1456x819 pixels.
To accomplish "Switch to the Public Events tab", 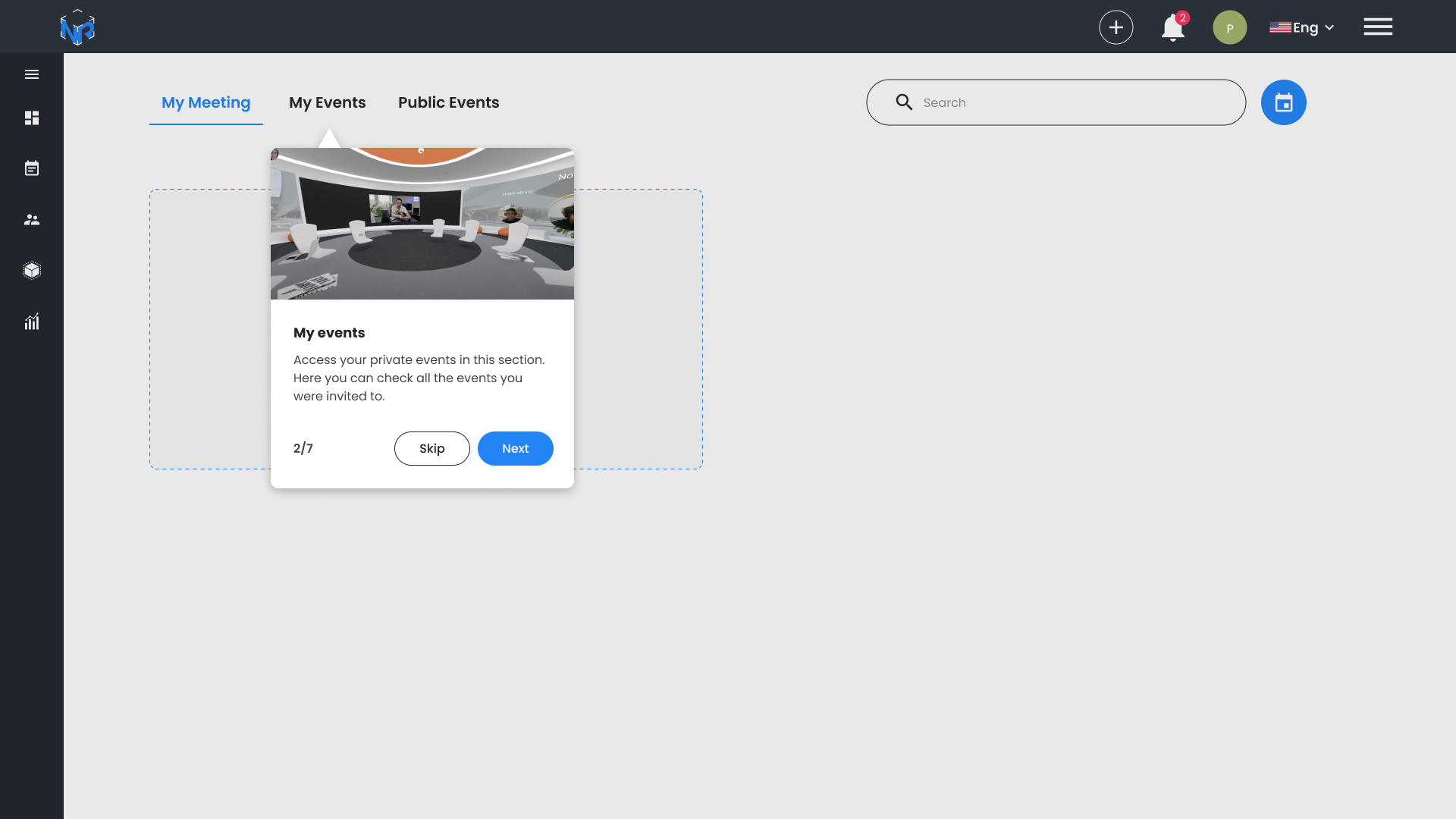I will [x=449, y=102].
